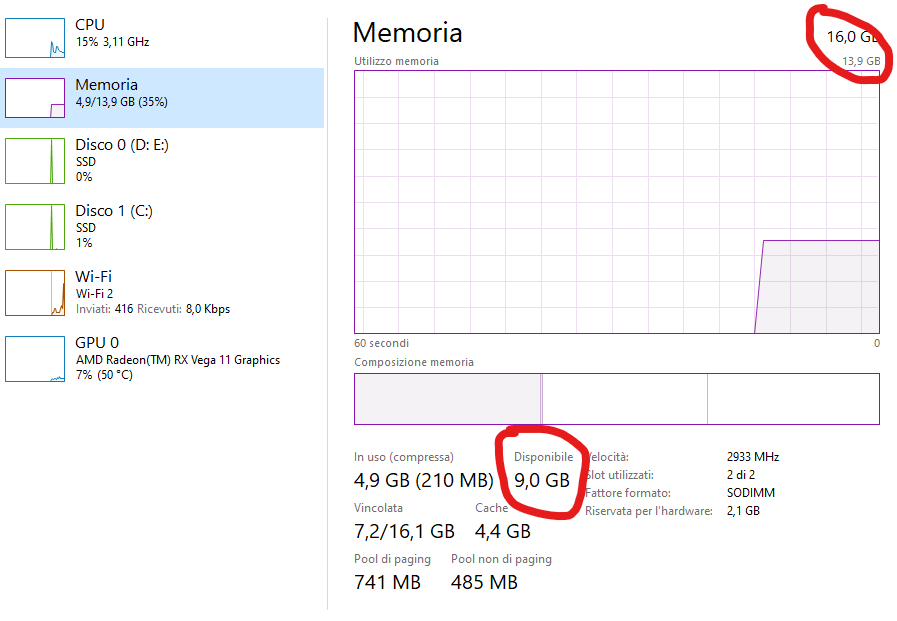Image resolution: width=897 pixels, height=621 pixels.
Task: Click the Riservata per l'hardware 2,1 GB value
Action: (x=743, y=511)
